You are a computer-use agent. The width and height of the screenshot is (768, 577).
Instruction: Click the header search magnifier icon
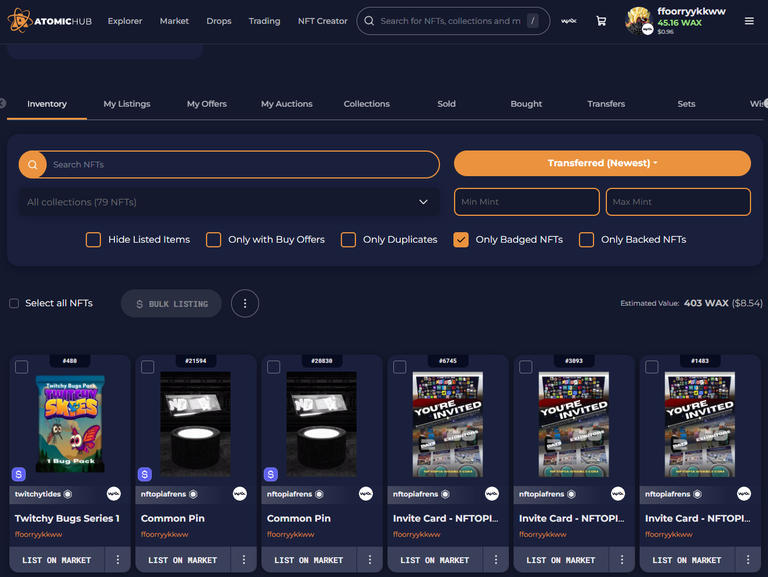click(x=369, y=21)
